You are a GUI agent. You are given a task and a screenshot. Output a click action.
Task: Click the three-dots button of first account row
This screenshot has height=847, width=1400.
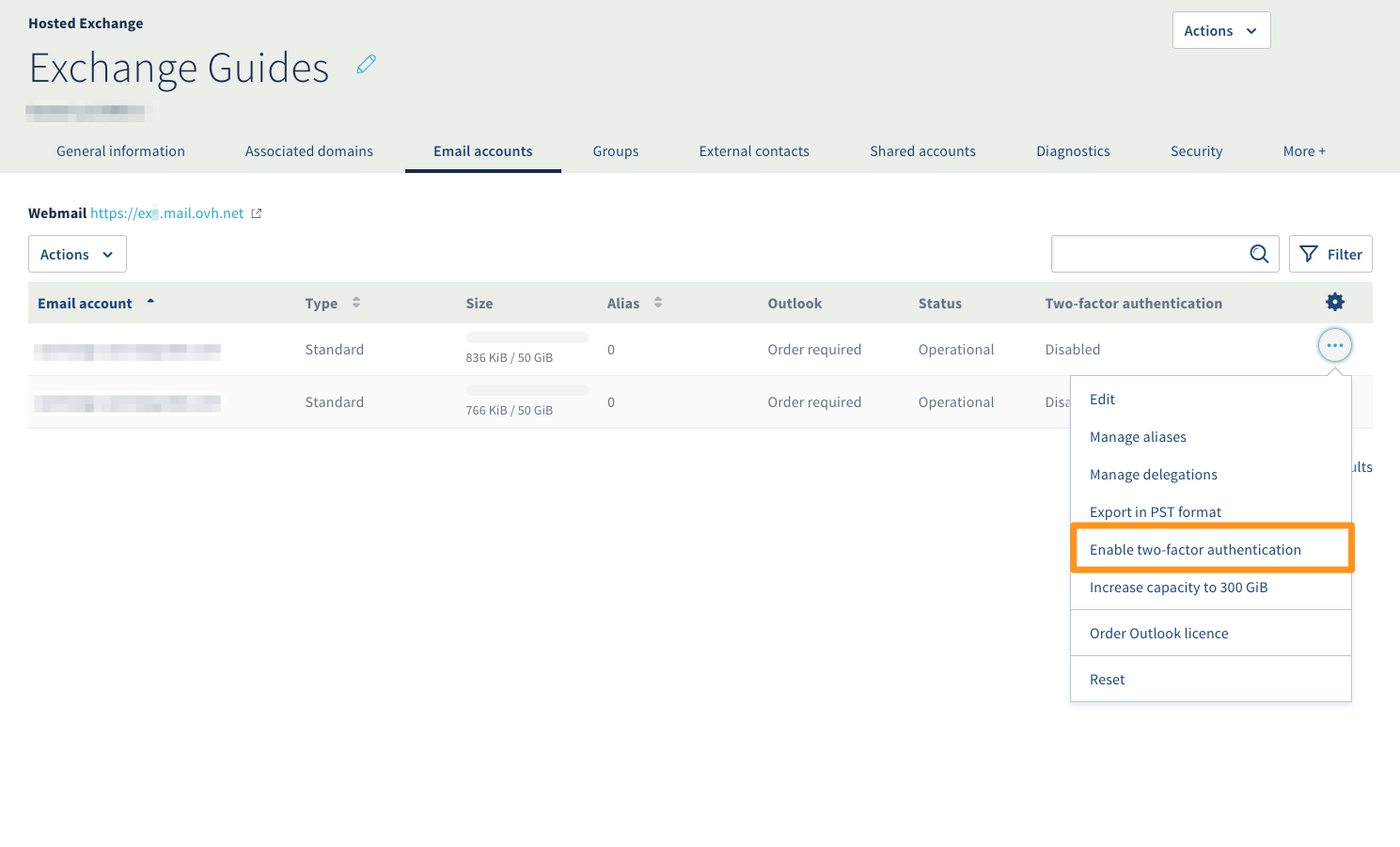1334,345
